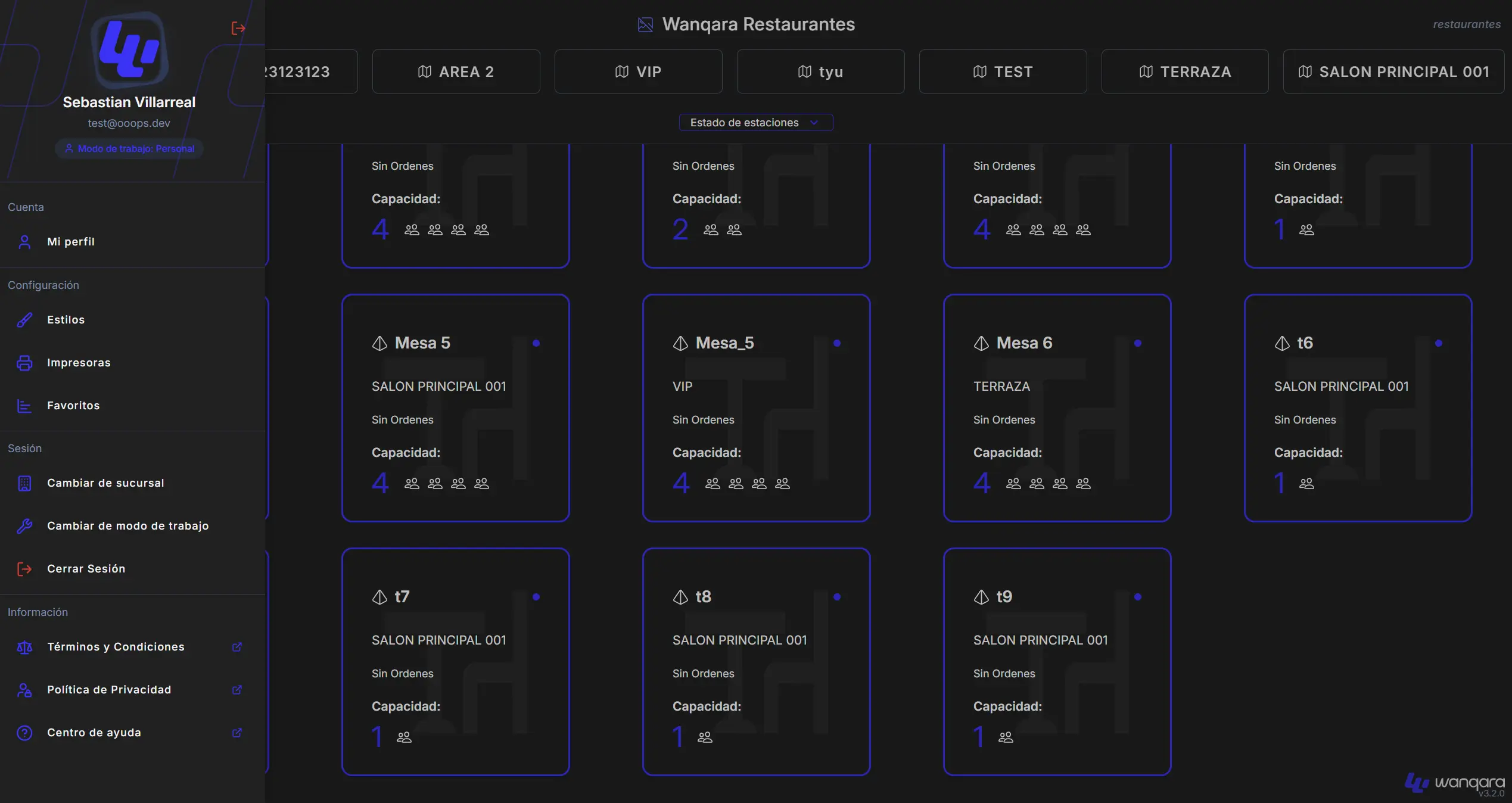Open the Mesa 6 TERRAZA table card
1512x803 pixels.
(1057, 408)
